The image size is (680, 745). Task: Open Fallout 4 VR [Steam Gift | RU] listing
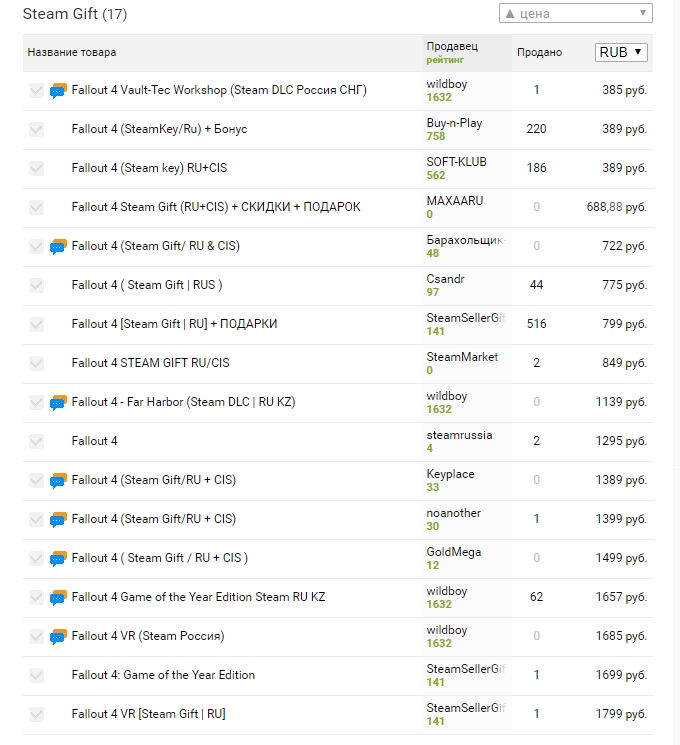148,714
